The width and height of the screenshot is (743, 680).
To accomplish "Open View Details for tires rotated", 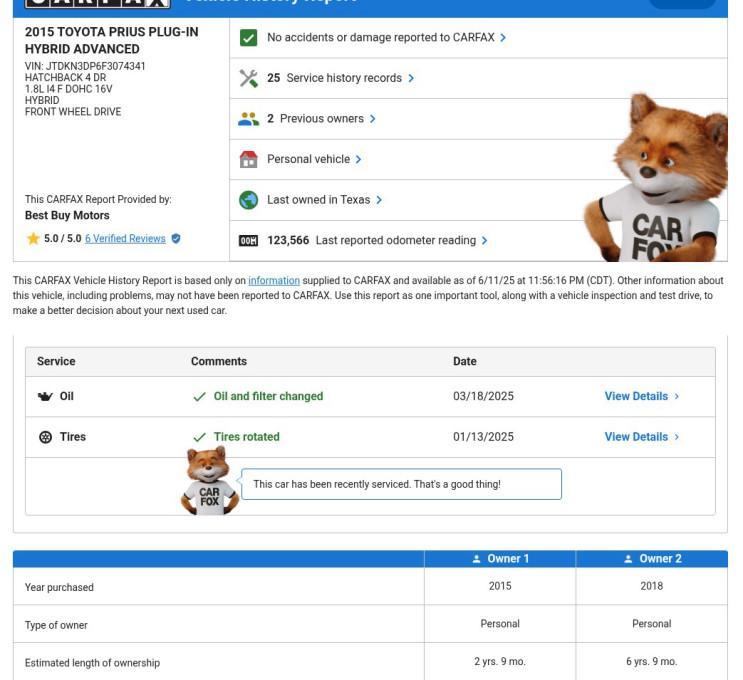I will click(x=642, y=437).
